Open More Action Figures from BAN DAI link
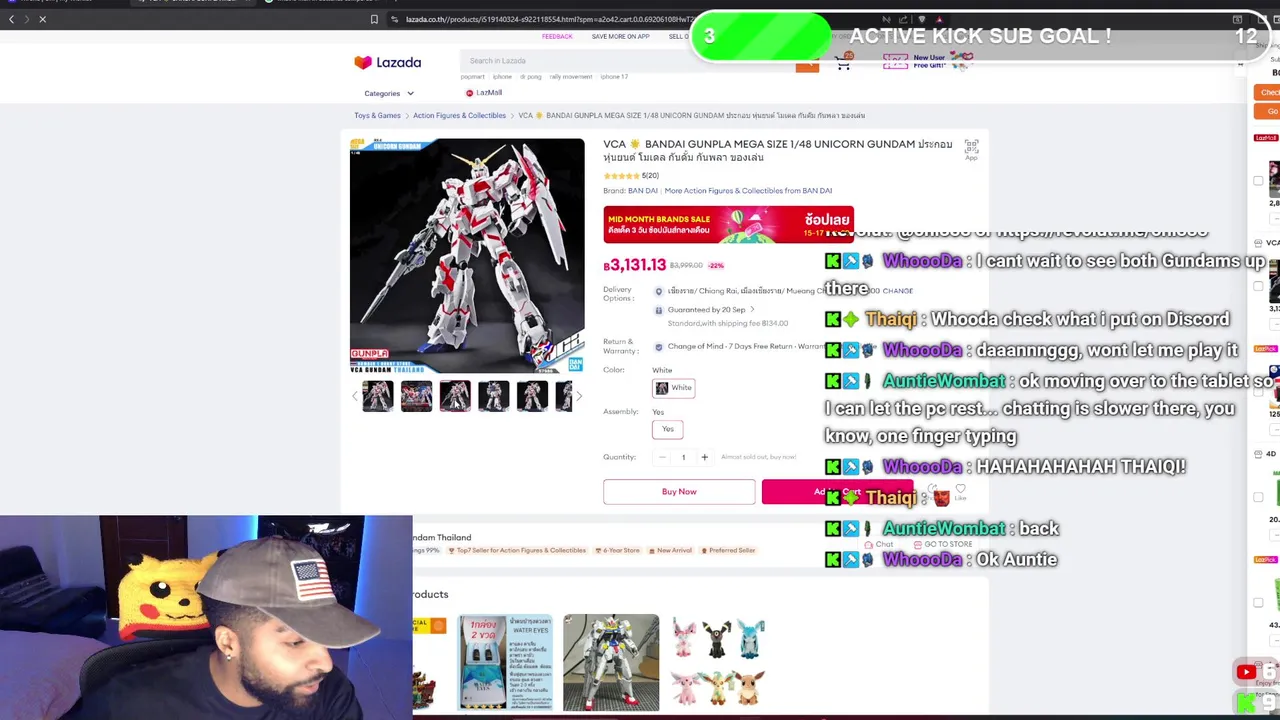 (748, 191)
